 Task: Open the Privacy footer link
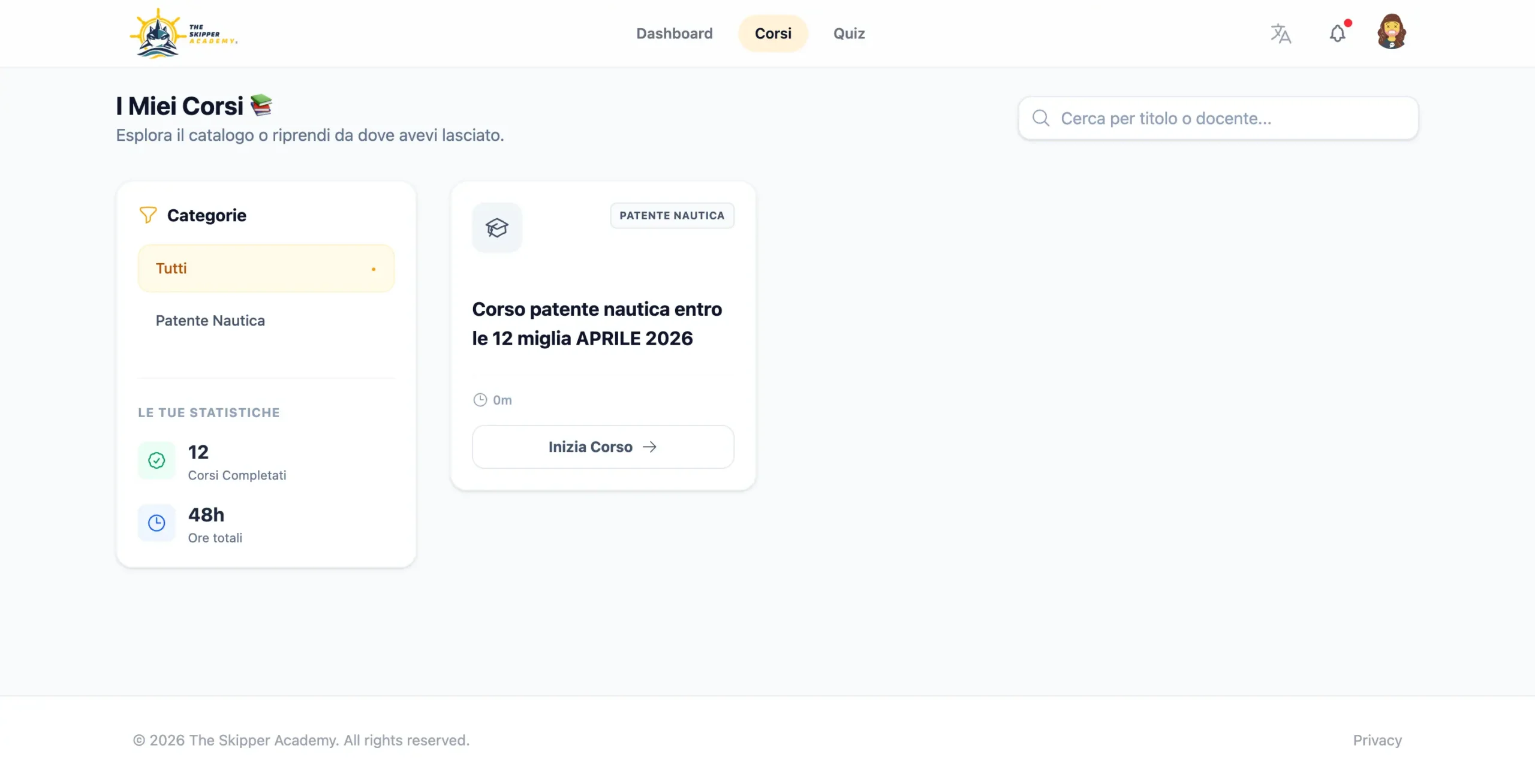[x=1377, y=740]
